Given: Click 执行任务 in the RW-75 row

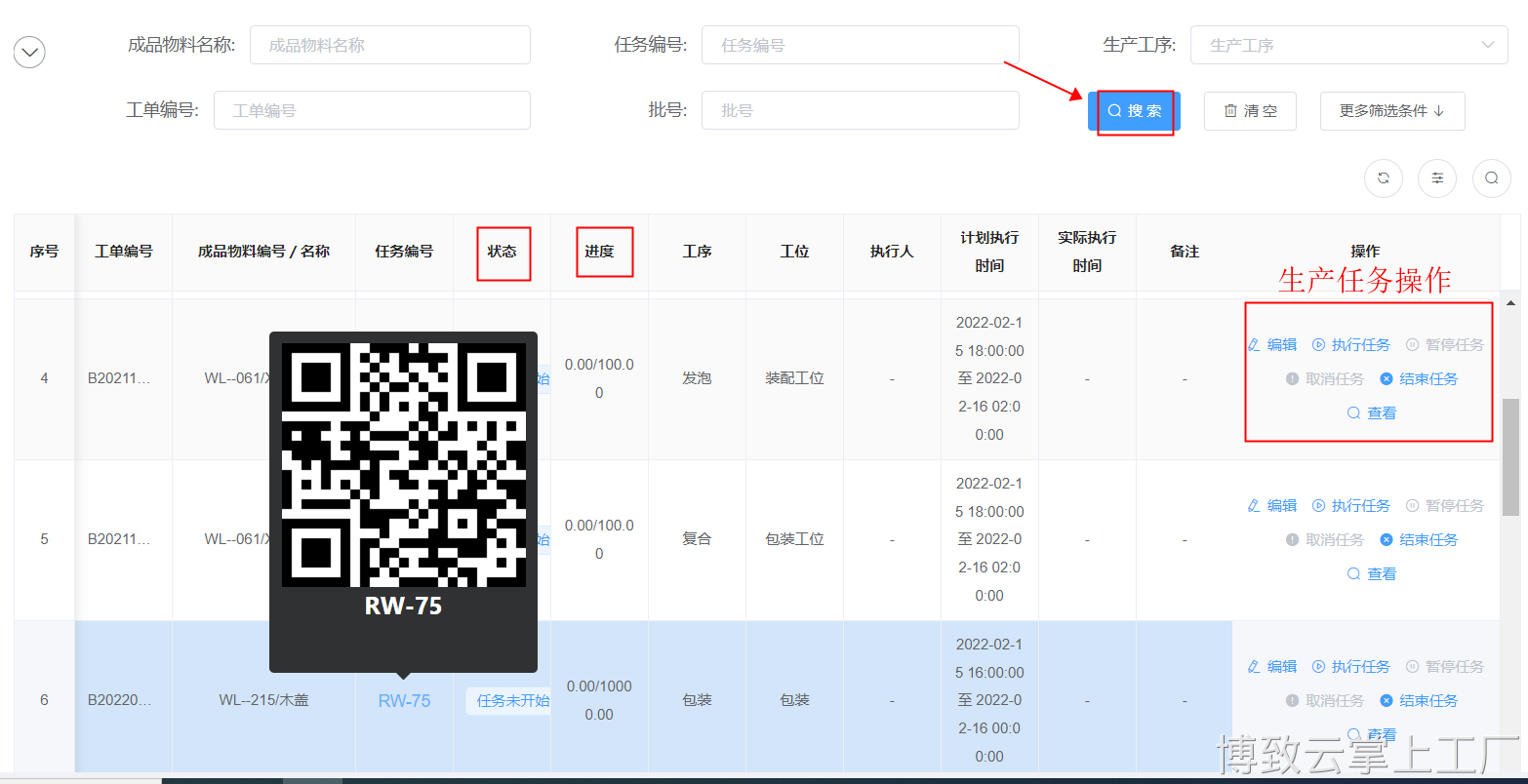Looking at the screenshot, I should point(1351,667).
